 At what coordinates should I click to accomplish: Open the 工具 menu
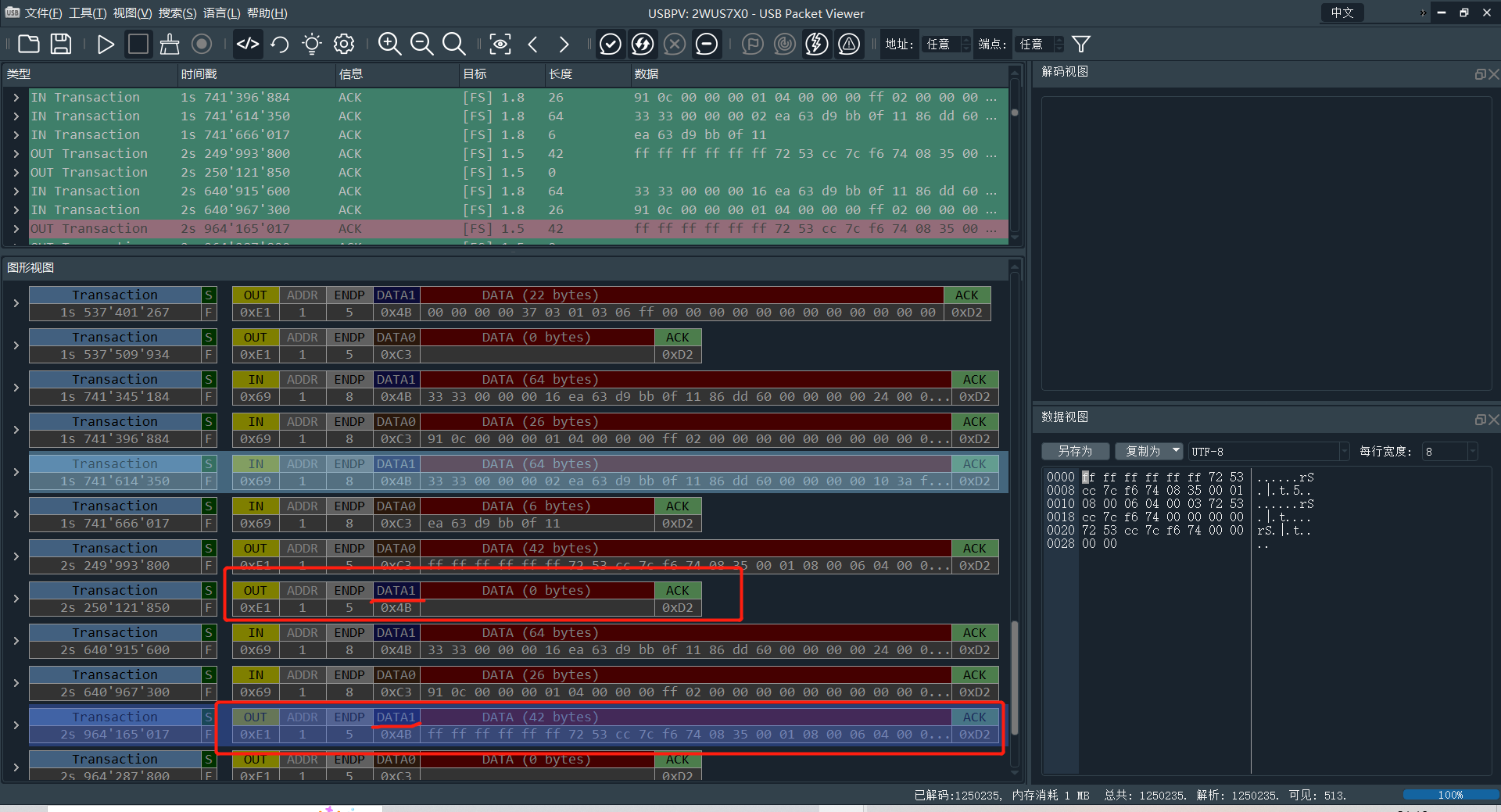86,13
